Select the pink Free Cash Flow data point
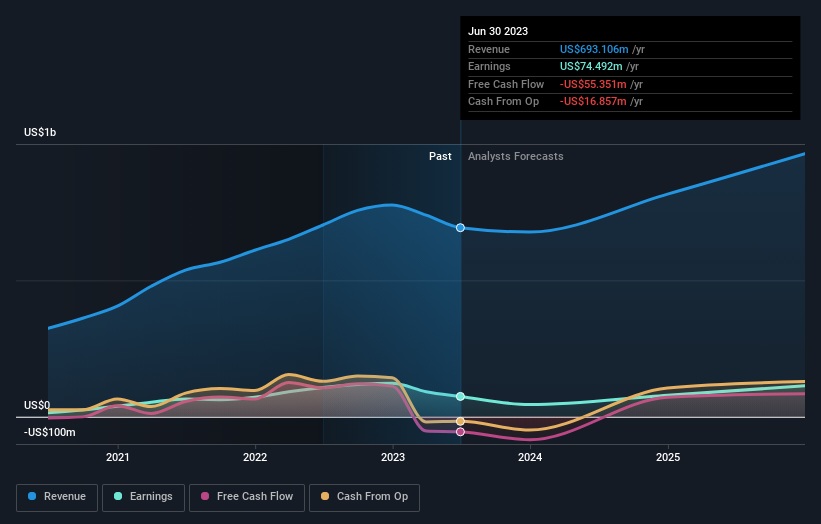Image resolution: width=821 pixels, height=524 pixels. pyautogui.click(x=460, y=432)
